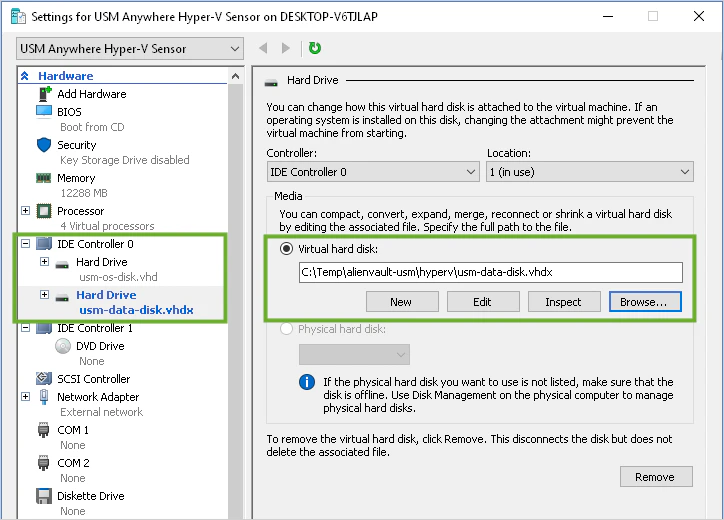
Task: Click the Browse... button
Action: point(645,302)
